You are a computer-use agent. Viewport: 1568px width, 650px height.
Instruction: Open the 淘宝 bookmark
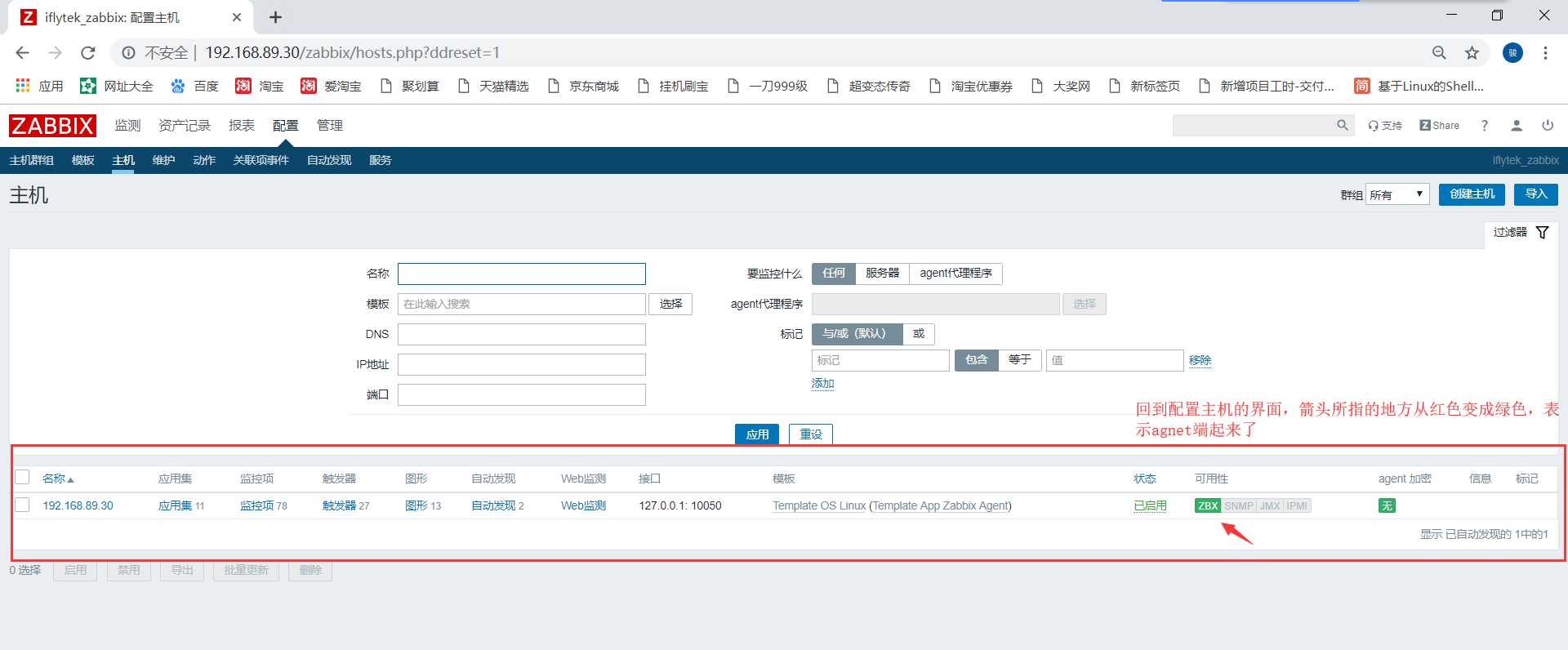coord(260,86)
